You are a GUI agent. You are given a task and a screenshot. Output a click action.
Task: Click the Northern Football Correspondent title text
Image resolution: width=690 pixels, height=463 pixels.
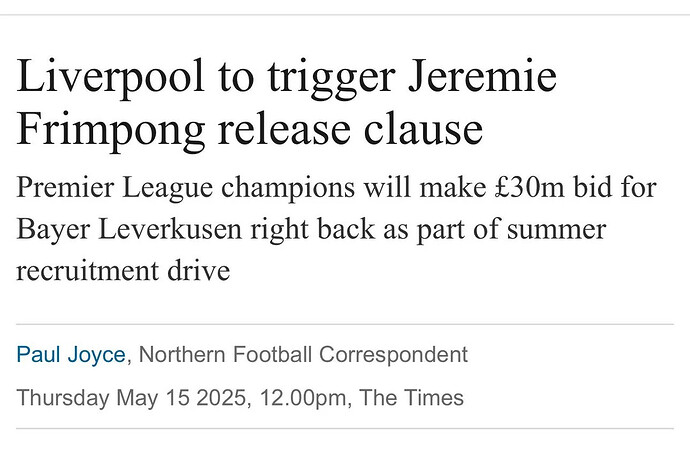coord(303,355)
